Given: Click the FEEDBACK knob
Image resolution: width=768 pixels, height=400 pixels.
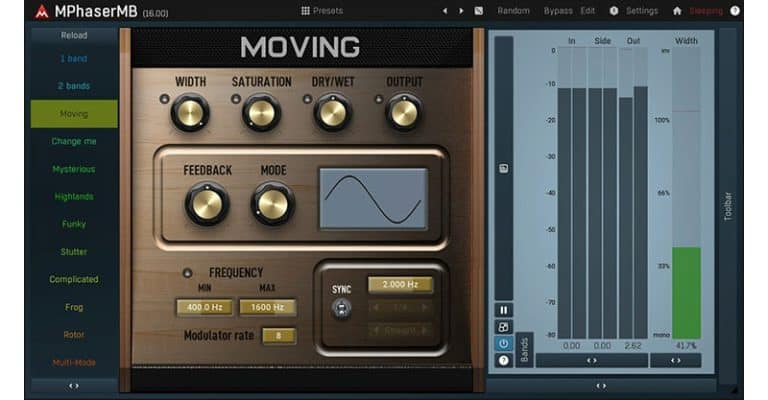Looking at the screenshot, I should (x=207, y=204).
